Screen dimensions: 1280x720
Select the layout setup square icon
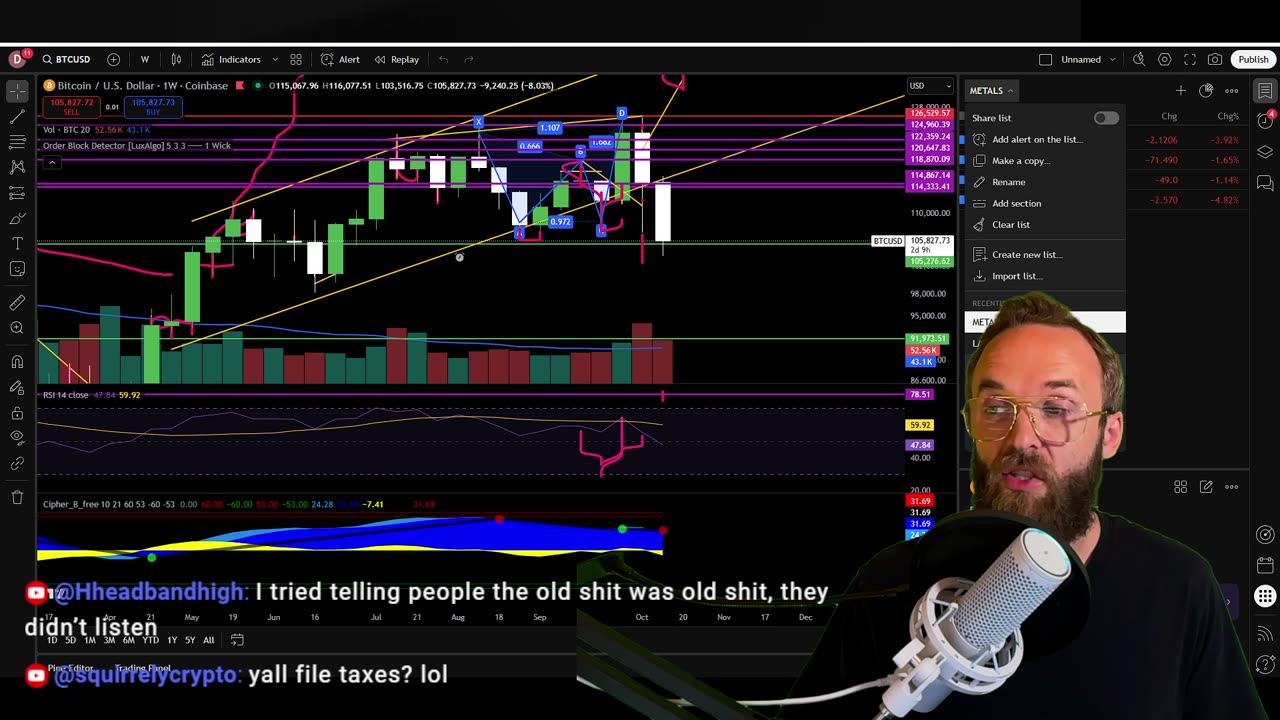click(1045, 59)
